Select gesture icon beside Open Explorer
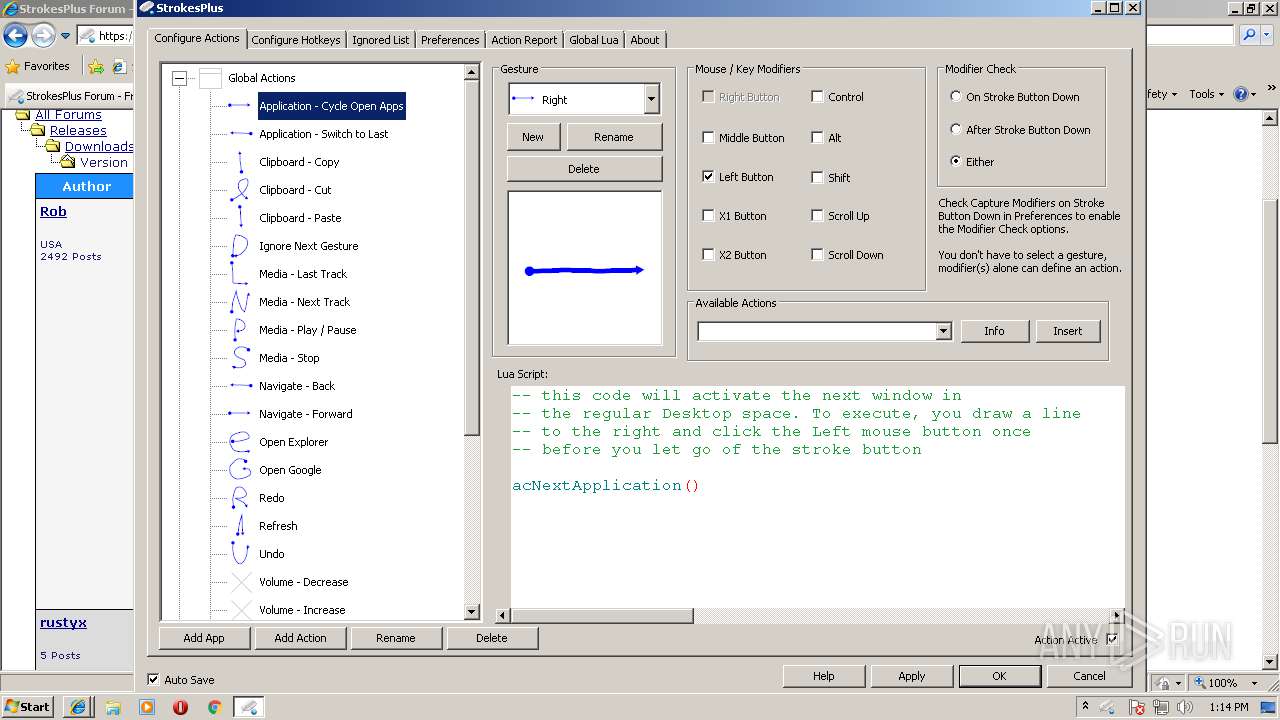Screen dimensions: 1280x720 click(x=240, y=442)
